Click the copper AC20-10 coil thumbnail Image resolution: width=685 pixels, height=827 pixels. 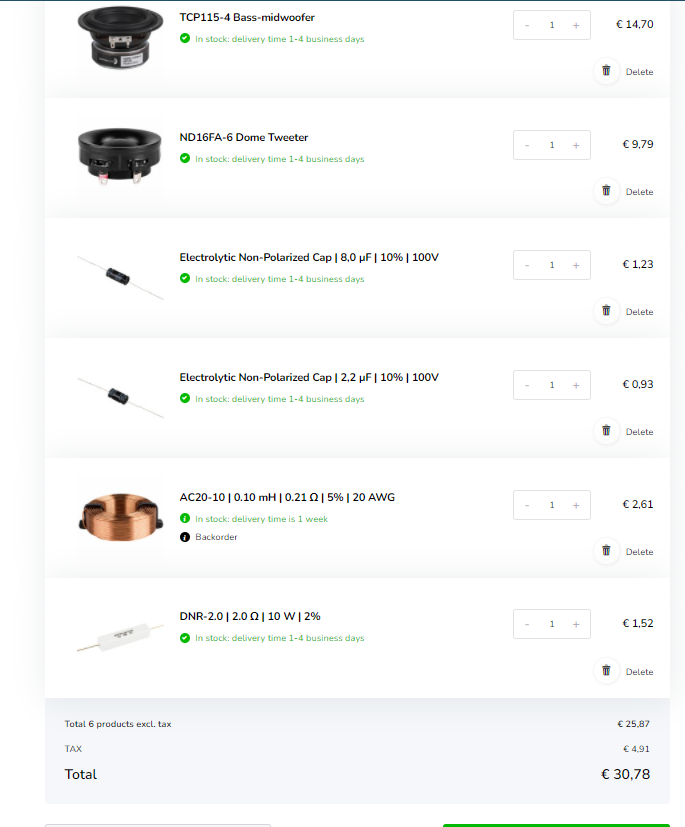[x=120, y=517]
